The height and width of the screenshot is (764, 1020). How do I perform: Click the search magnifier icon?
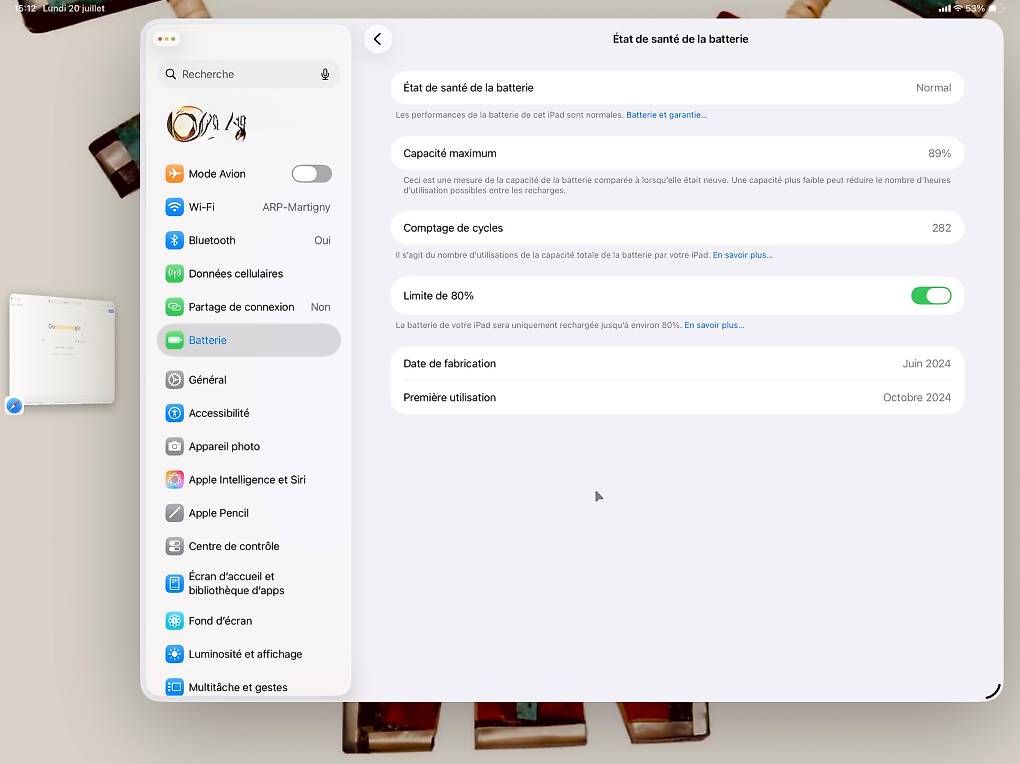click(x=170, y=74)
